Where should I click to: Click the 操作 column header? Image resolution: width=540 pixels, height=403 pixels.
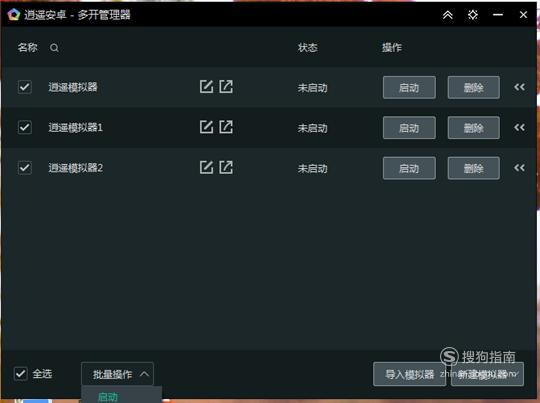pos(392,47)
